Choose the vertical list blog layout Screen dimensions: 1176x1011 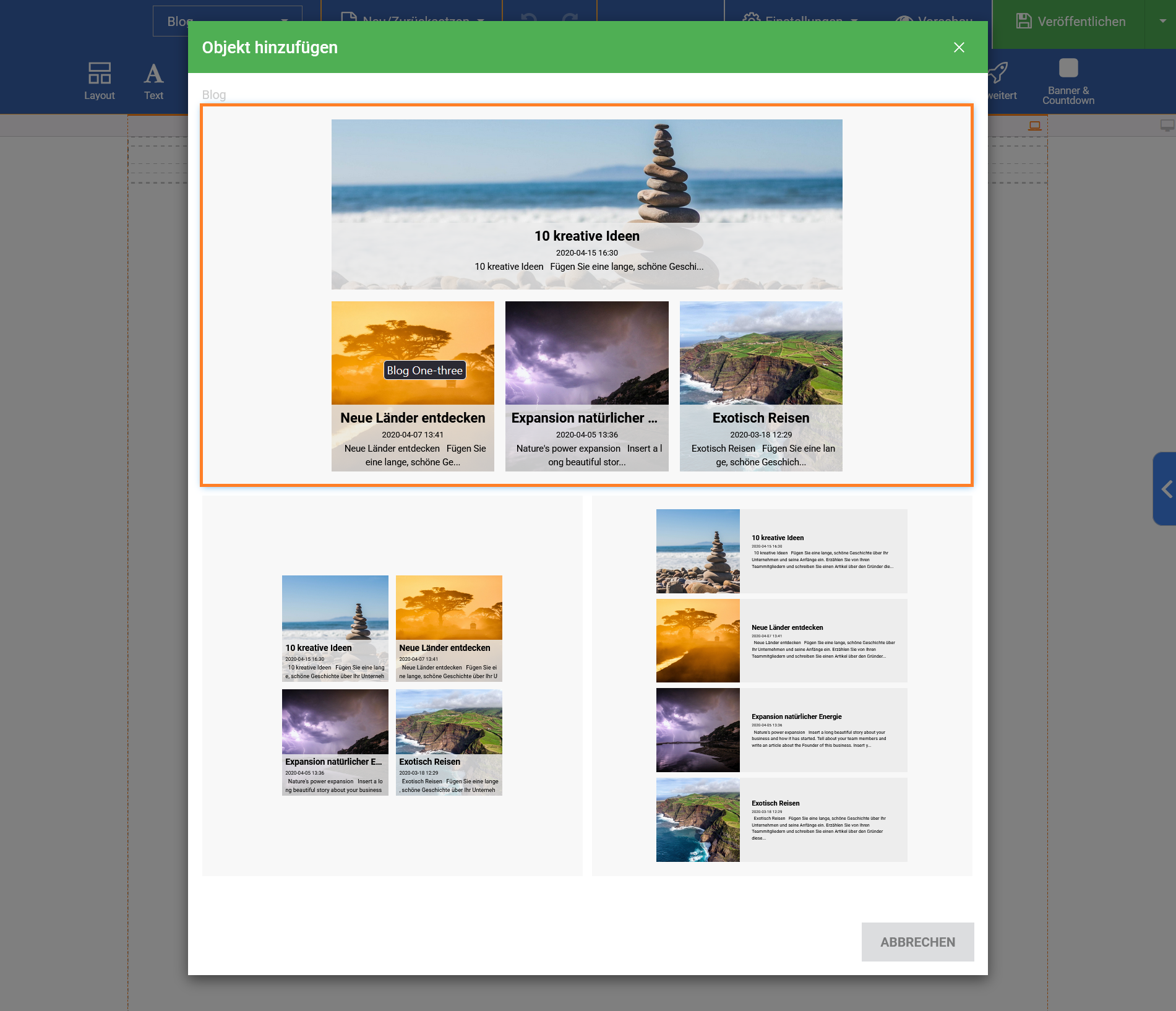(x=782, y=686)
